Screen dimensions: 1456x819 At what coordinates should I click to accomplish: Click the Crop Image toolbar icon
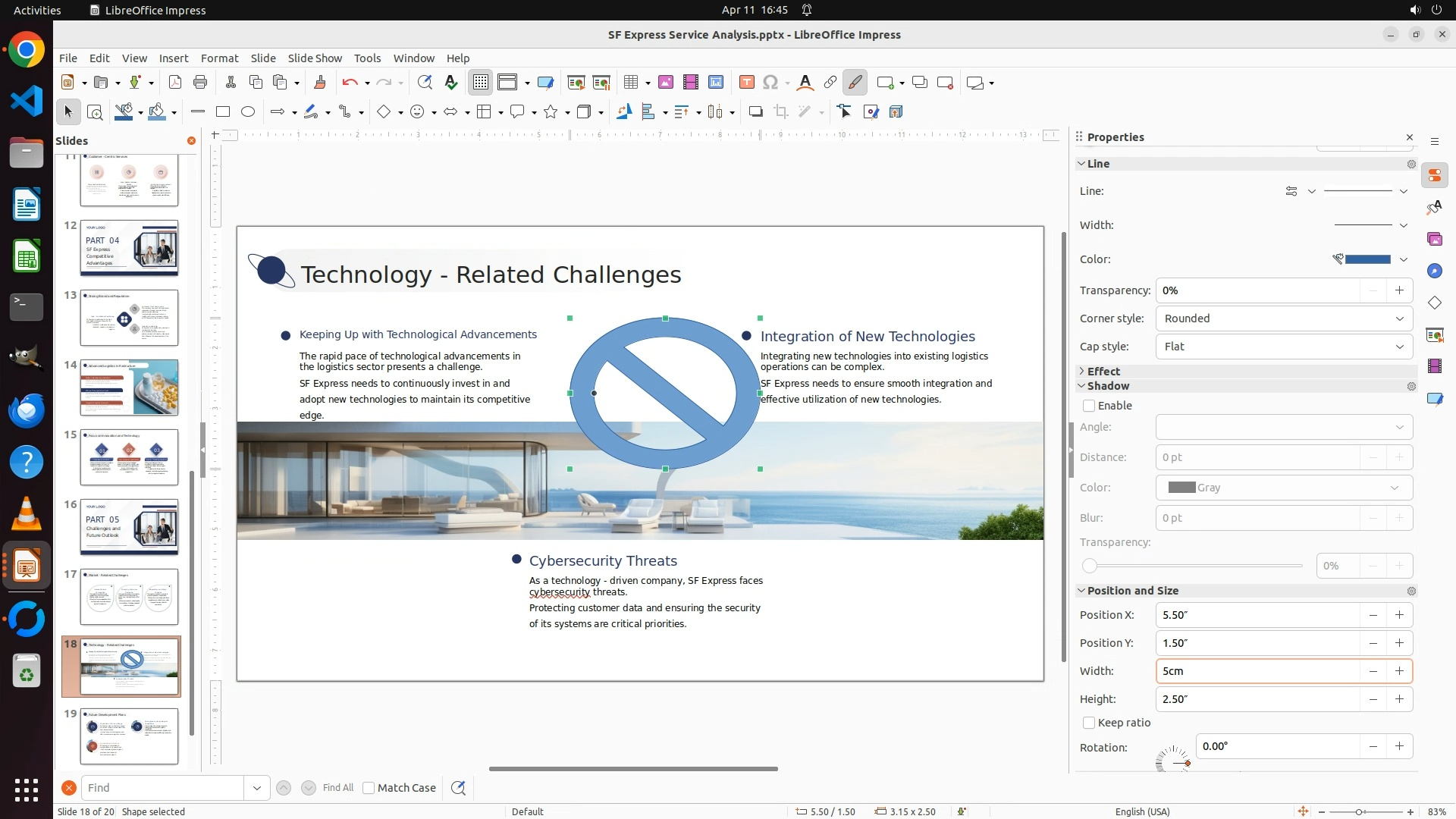pos(781,112)
